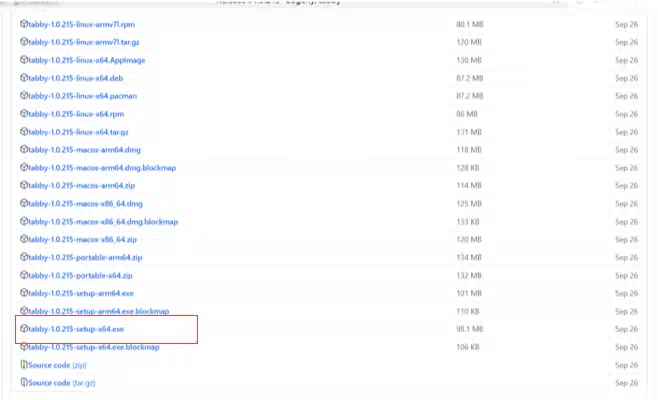658x400 pixels.
Task: Download tabby-1.0.215-macos-arm64.dmg image
Action: (x=84, y=149)
